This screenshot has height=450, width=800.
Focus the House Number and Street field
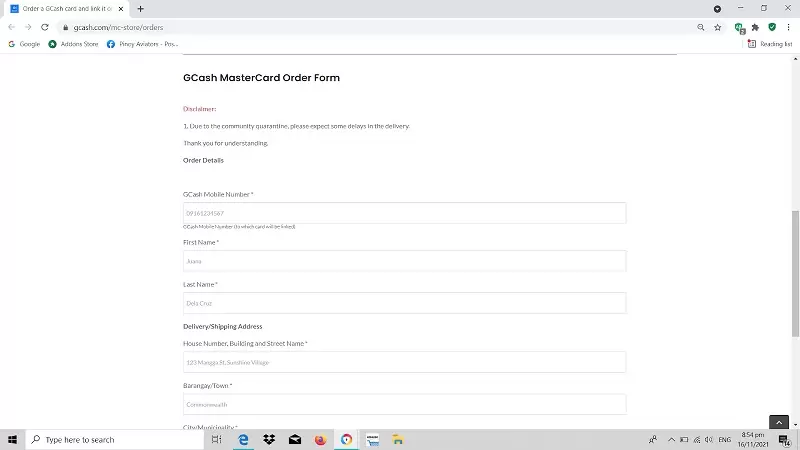404,362
